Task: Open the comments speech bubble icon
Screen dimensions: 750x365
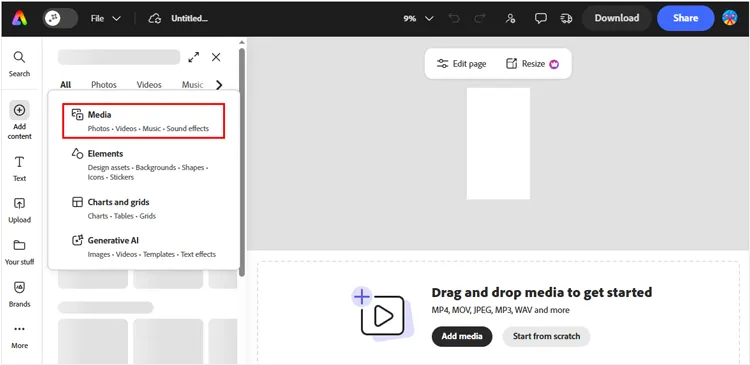Action: (540, 18)
